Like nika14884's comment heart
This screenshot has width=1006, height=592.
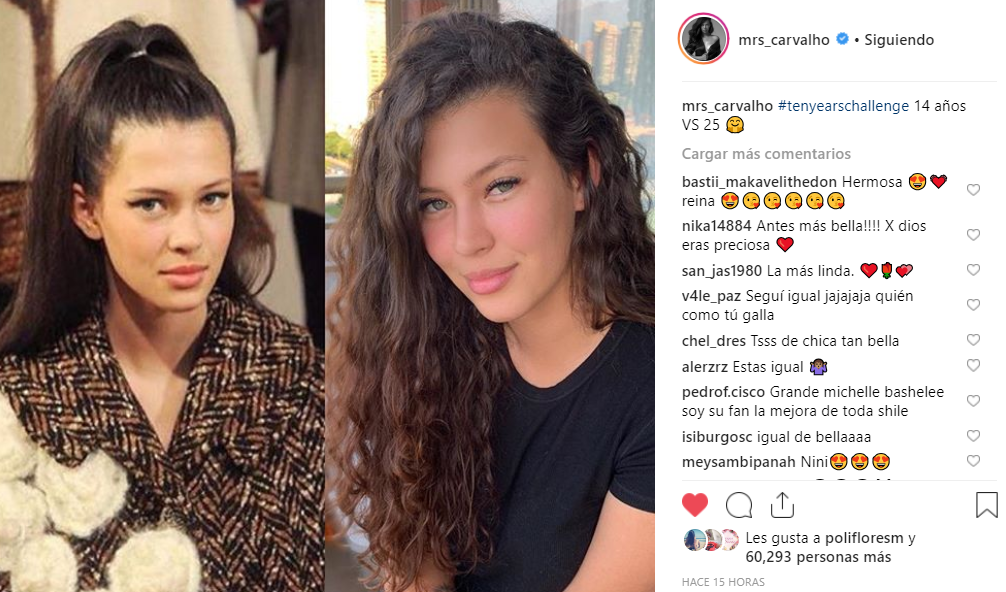click(973, 235)
